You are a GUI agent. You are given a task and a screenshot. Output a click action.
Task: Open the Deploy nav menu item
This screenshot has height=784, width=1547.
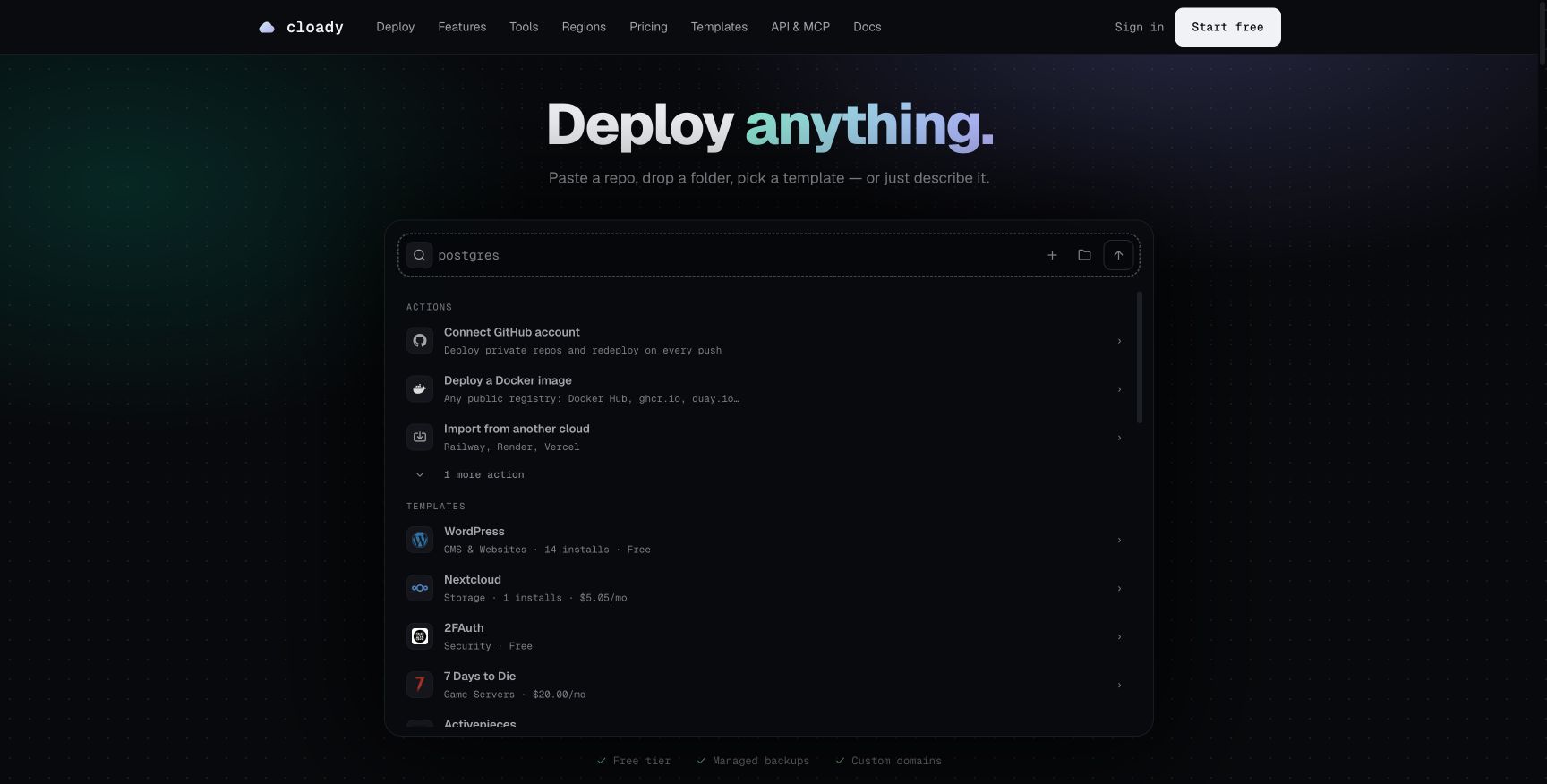tap(396, 27)
